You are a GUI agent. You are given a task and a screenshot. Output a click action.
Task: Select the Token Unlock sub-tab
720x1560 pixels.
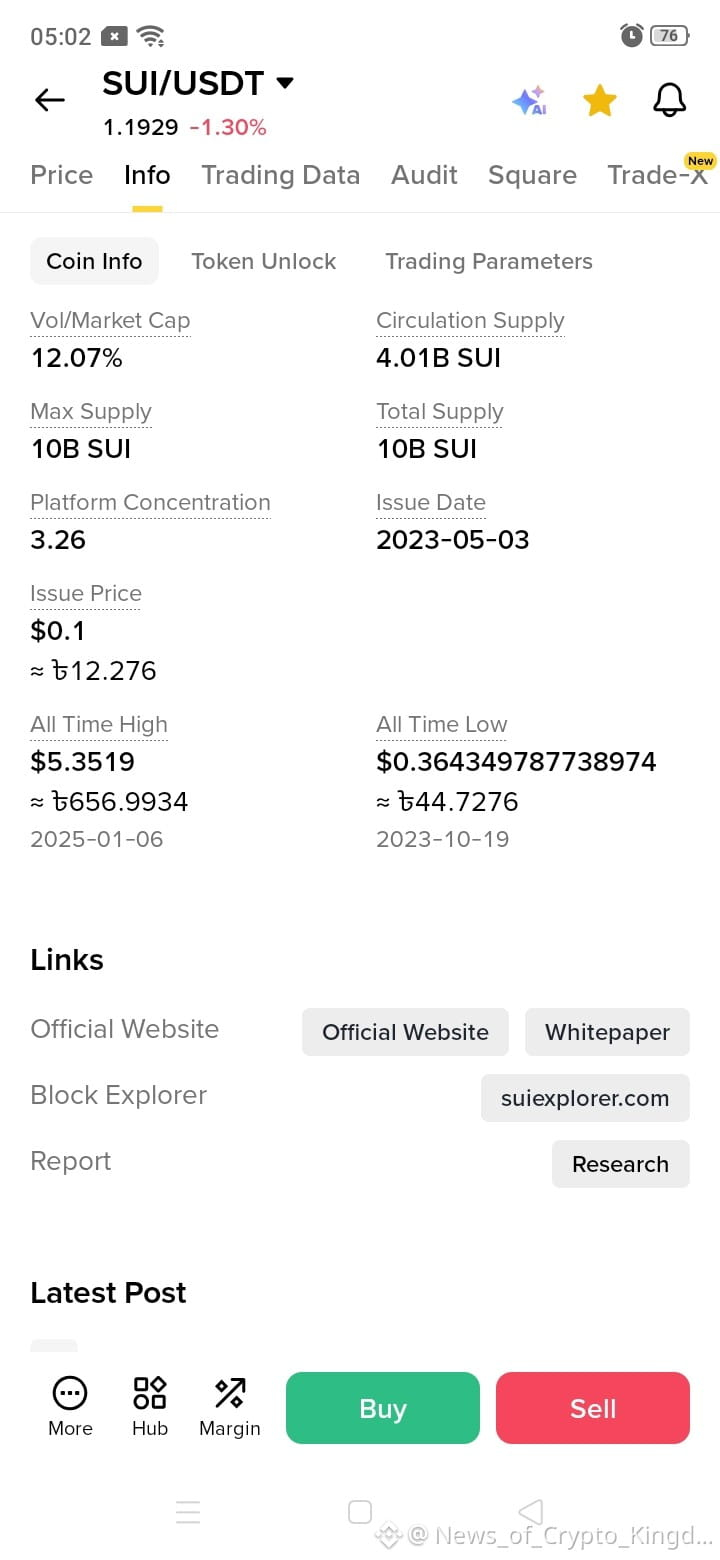264,261
